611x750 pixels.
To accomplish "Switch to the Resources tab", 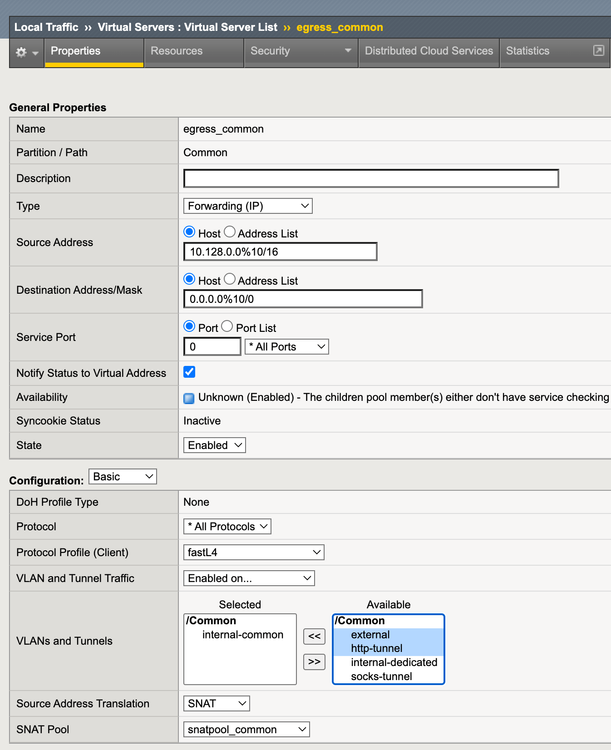I will click(x=176, y=51).
